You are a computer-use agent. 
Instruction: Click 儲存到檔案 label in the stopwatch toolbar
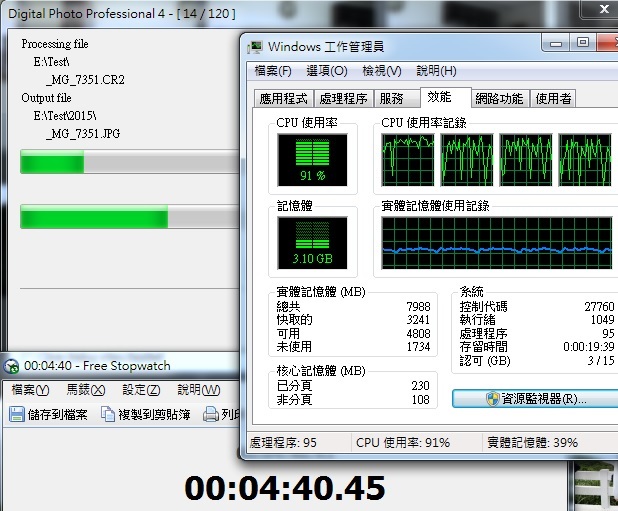click(58, 414)
